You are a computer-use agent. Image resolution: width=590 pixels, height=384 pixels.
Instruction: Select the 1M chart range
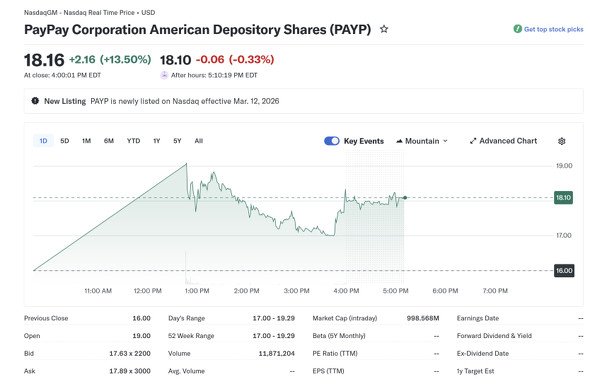point(87,141)
